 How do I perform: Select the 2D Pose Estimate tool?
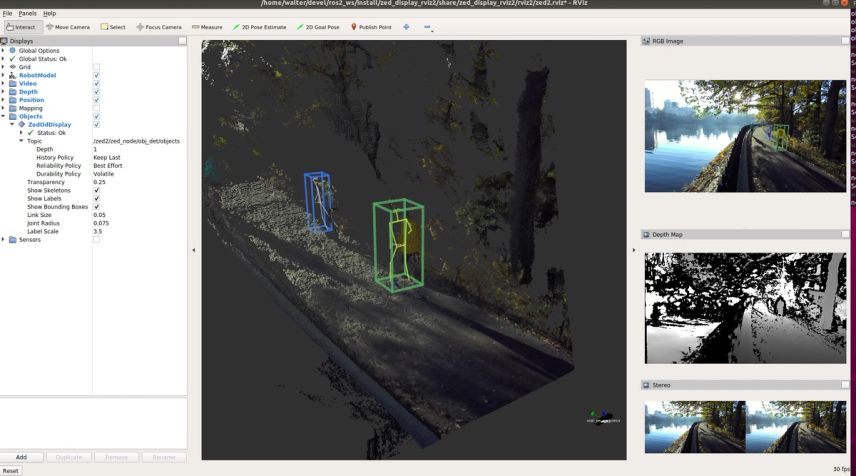pyautogui.click(x=259, y=27)
